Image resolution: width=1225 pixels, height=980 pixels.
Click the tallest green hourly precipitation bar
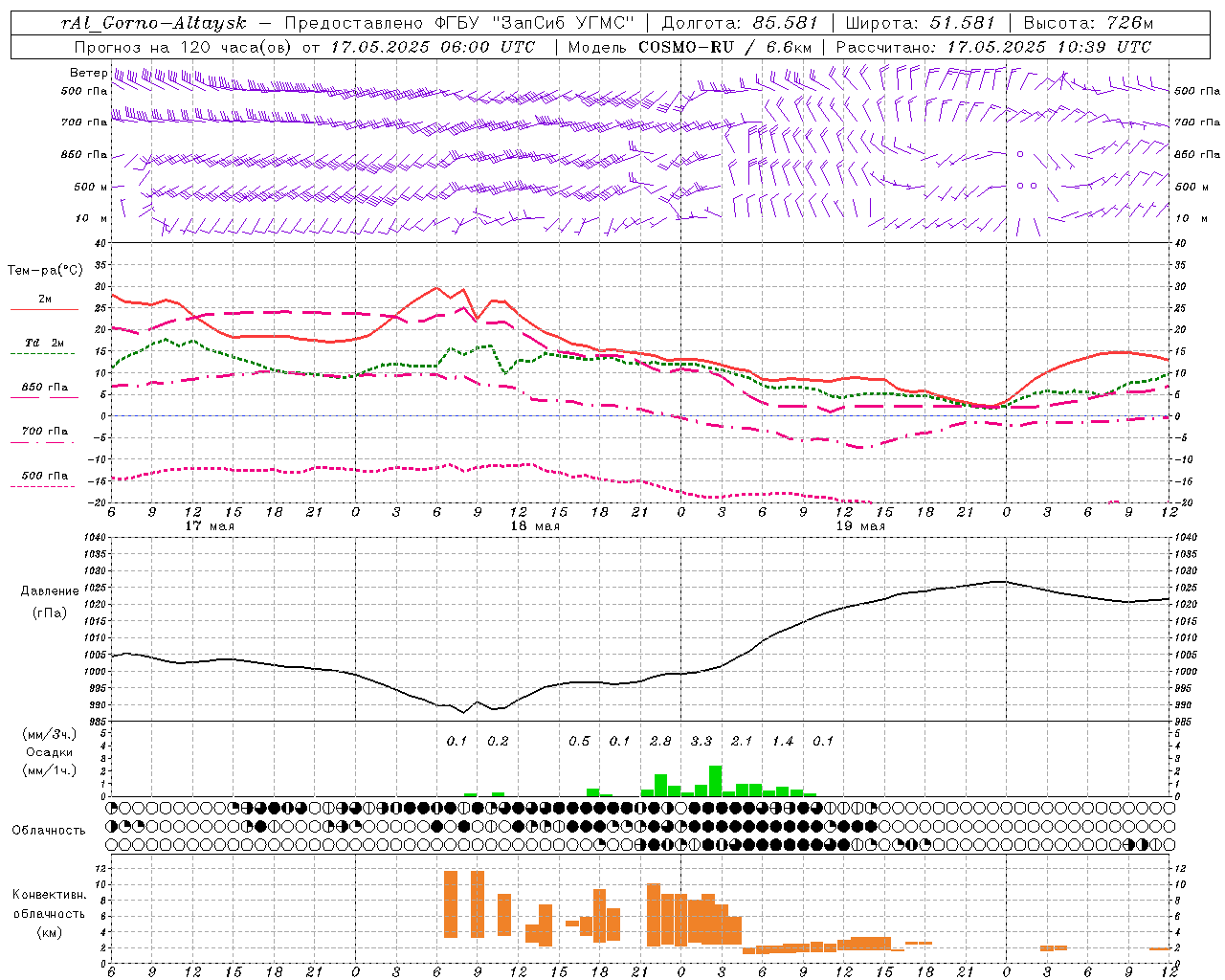[716, 781]
